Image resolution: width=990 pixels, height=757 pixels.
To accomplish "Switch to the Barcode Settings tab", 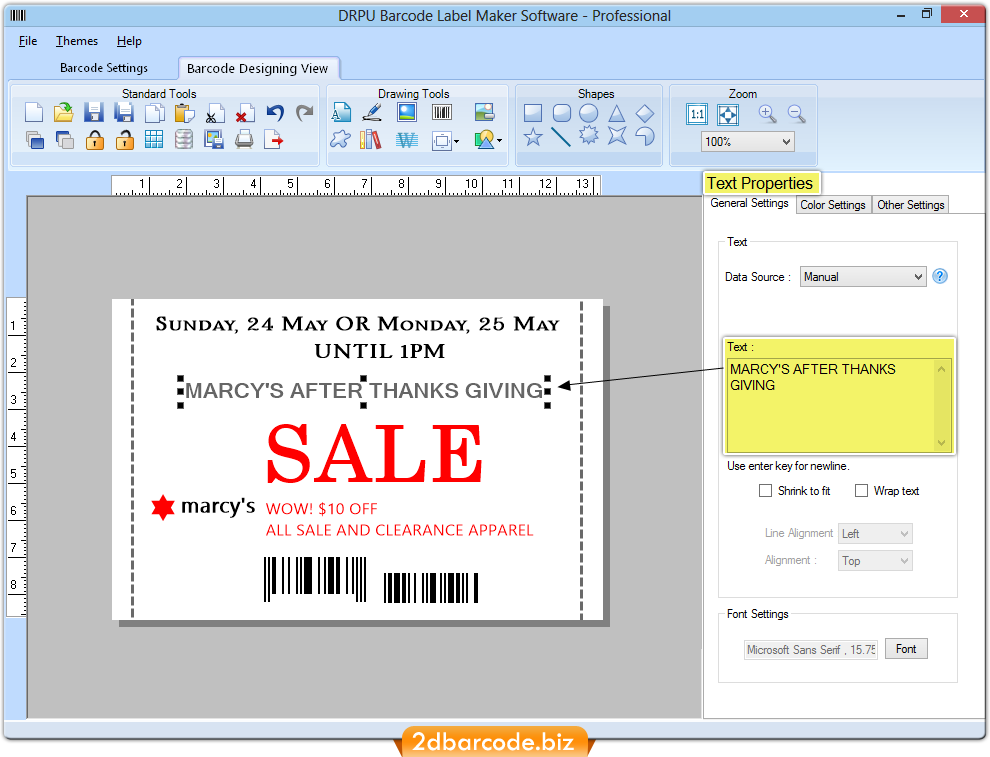I will point(104,68).
